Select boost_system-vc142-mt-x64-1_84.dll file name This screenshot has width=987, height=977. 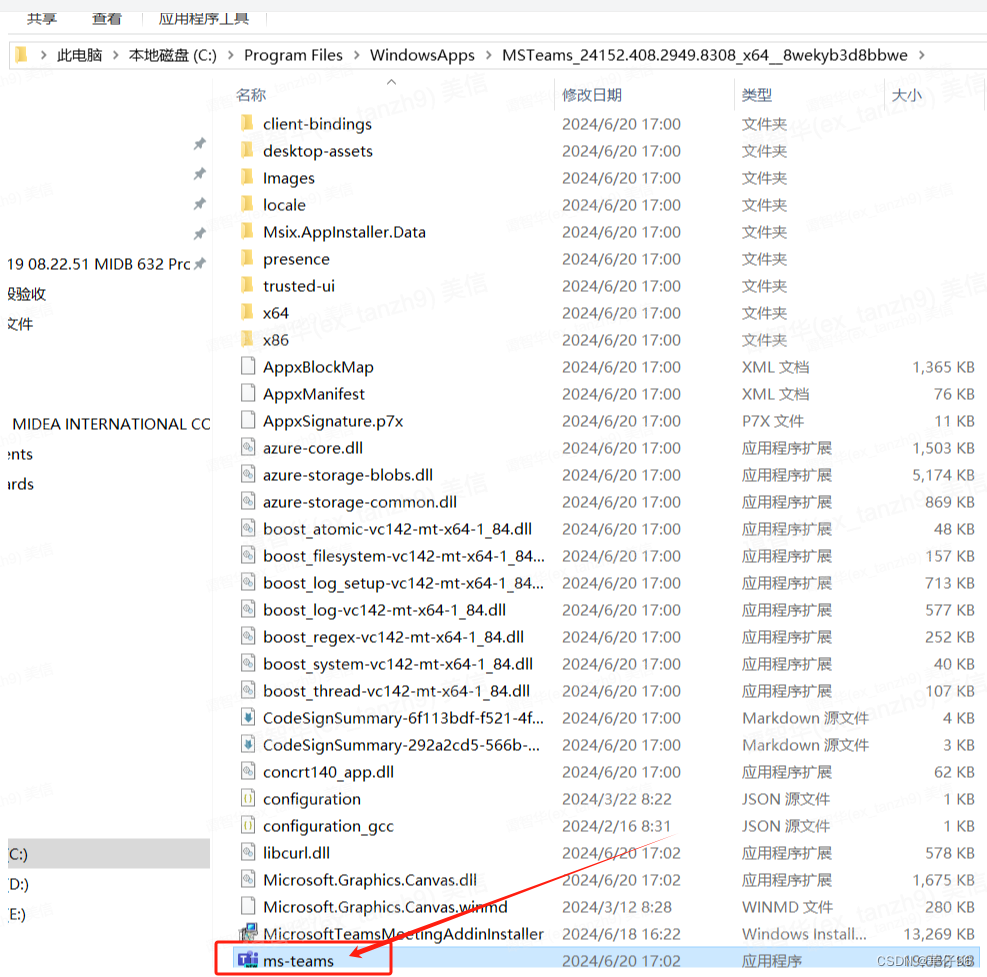(398, 664)
